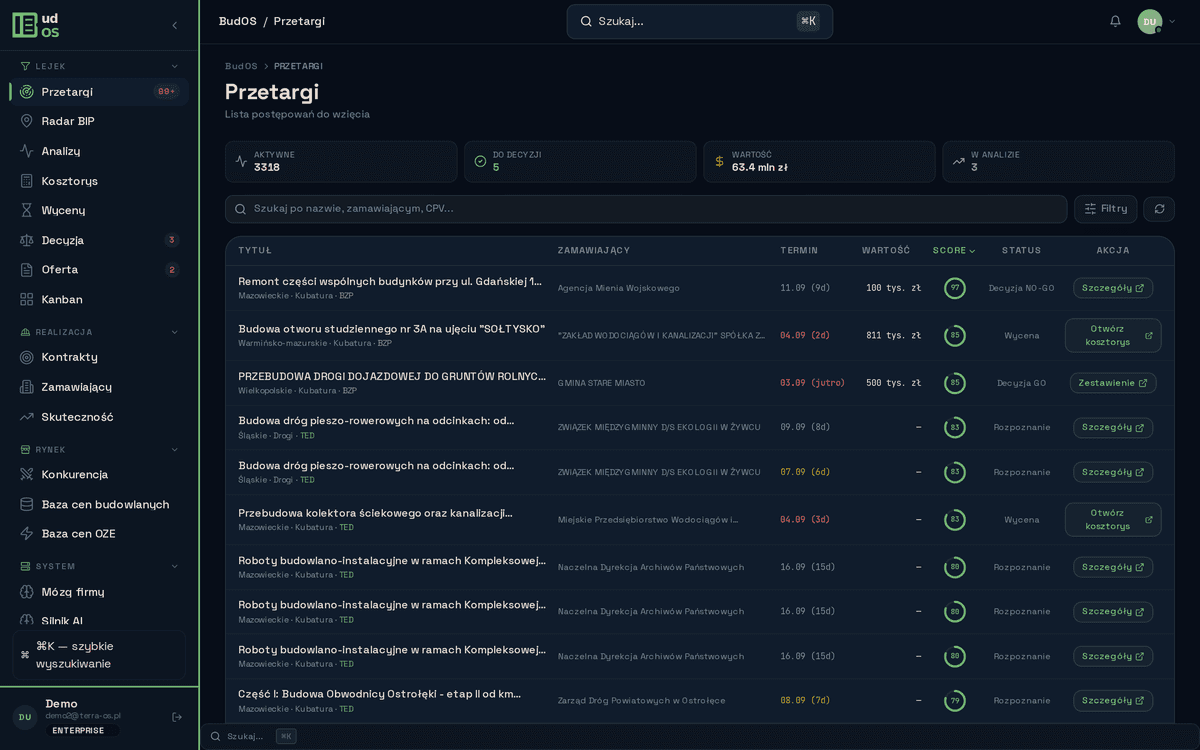Click the Silnik AI icon
The width and height of the screenshot is (1200, 750).
coord(27,621)
